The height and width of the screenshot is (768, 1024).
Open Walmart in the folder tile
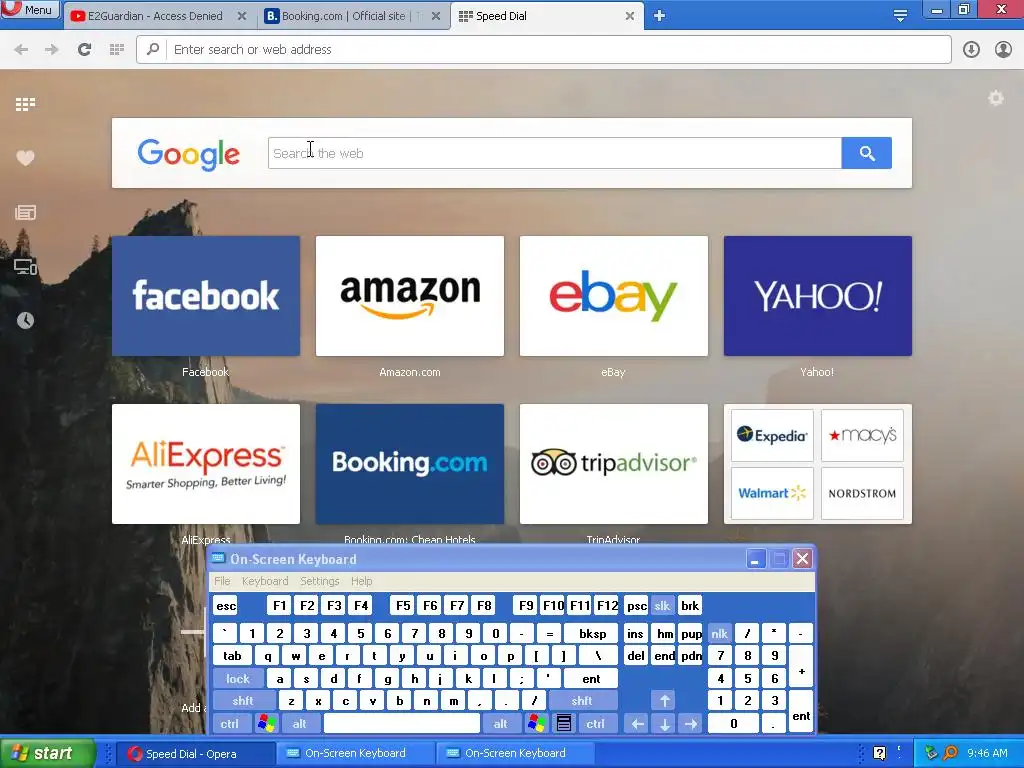click(772, 493)
